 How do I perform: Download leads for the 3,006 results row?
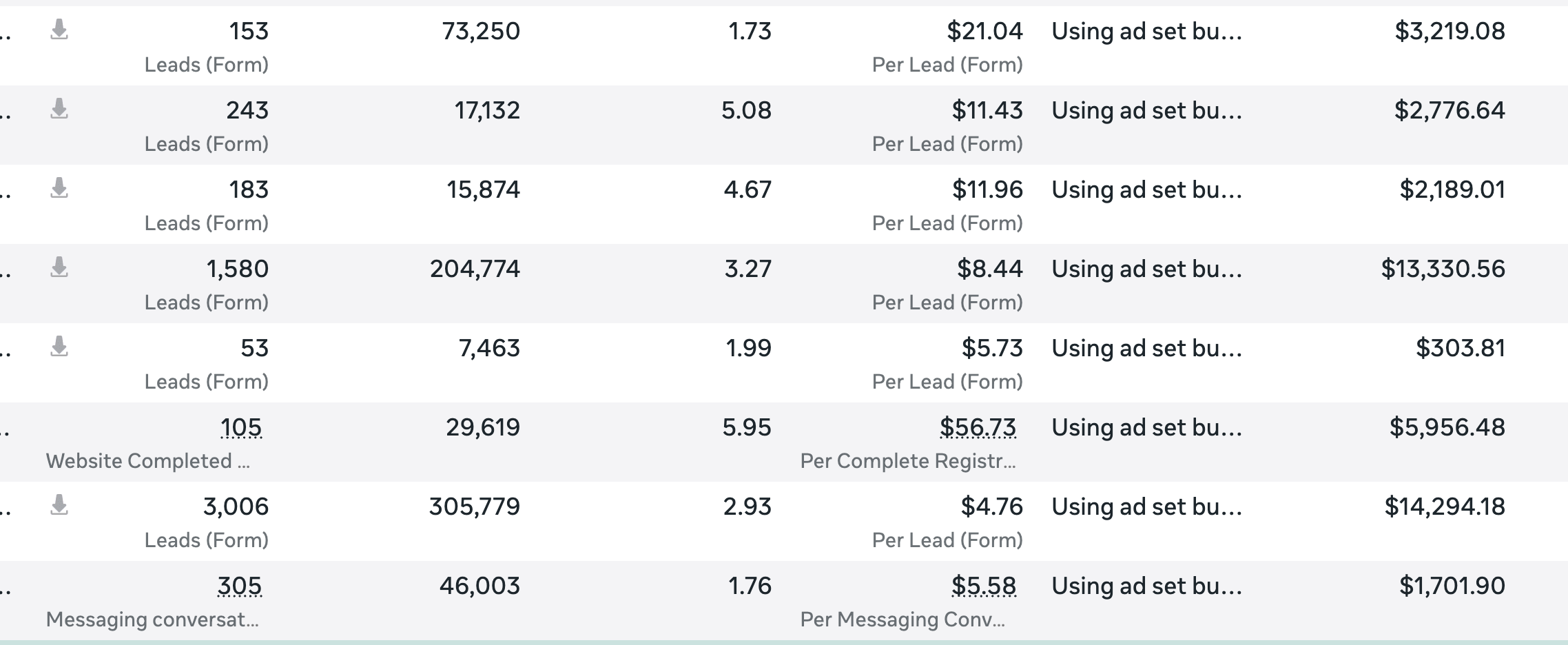(59, 505)
